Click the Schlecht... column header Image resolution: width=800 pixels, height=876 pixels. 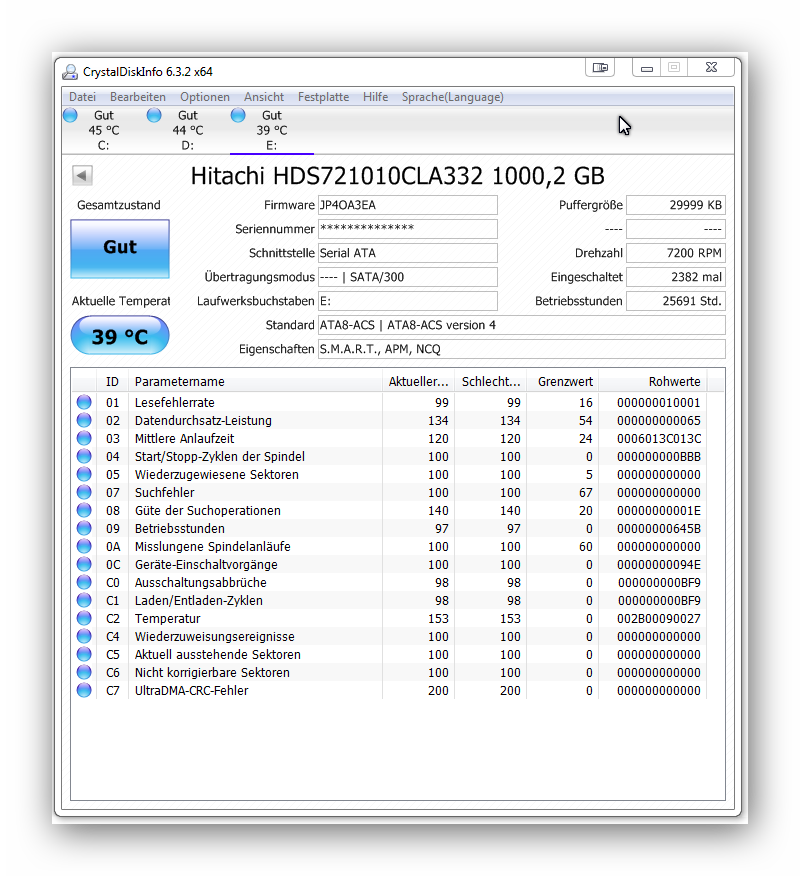[x=491, y=382]
